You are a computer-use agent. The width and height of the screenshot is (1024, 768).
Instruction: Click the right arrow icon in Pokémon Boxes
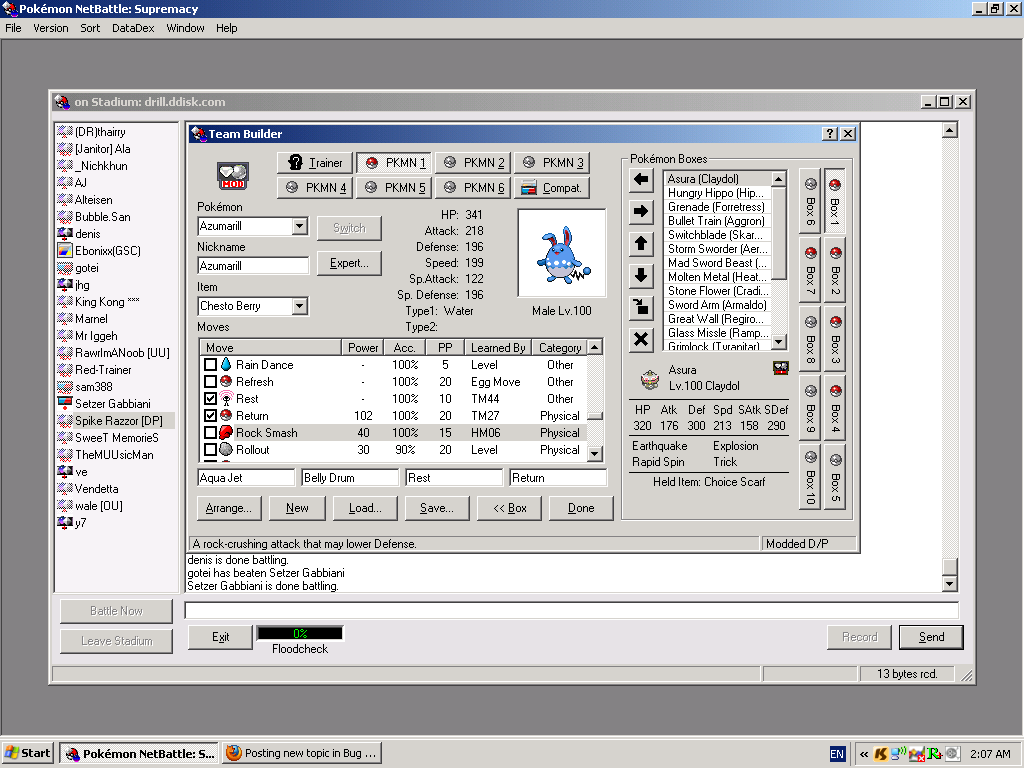[642, 212]
